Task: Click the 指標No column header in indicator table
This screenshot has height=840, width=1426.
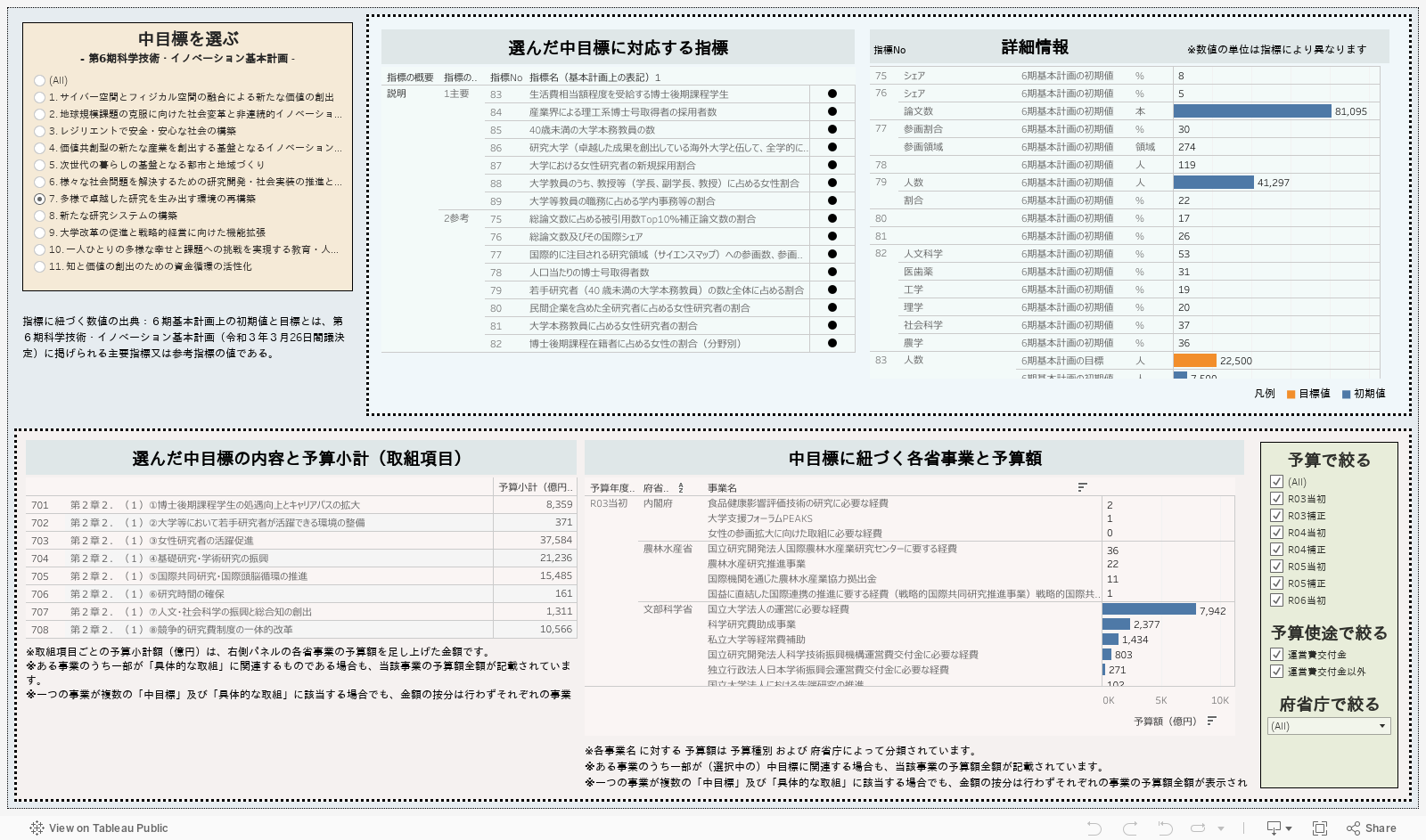Action: pyautogui.click(x=505, y=77)
